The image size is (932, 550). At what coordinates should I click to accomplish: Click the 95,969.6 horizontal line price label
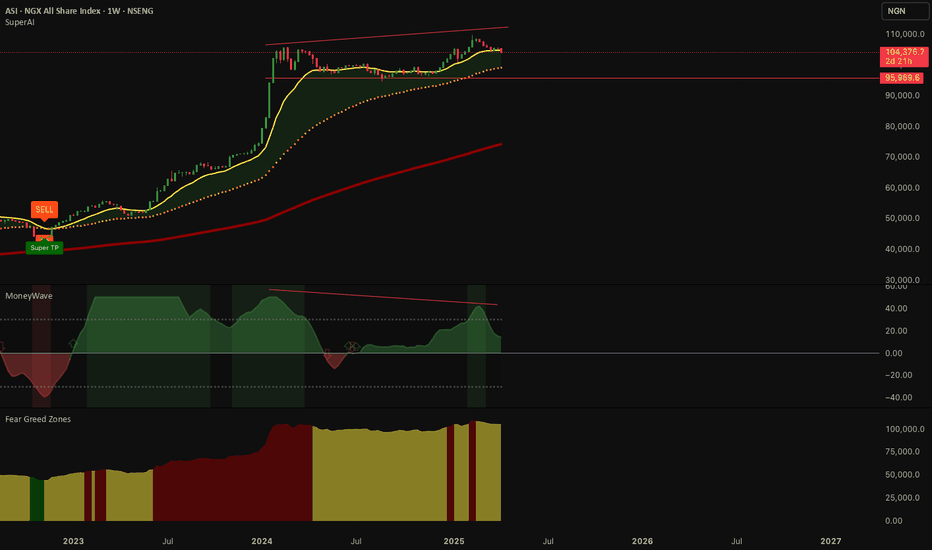pyautogui.click(x=902, y=78)
